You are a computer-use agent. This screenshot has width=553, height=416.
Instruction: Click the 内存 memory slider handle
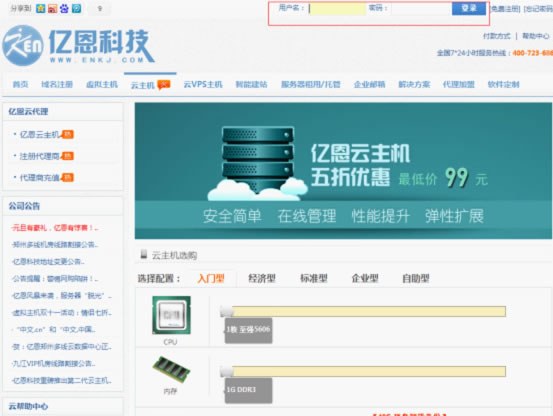click(226, 371)
